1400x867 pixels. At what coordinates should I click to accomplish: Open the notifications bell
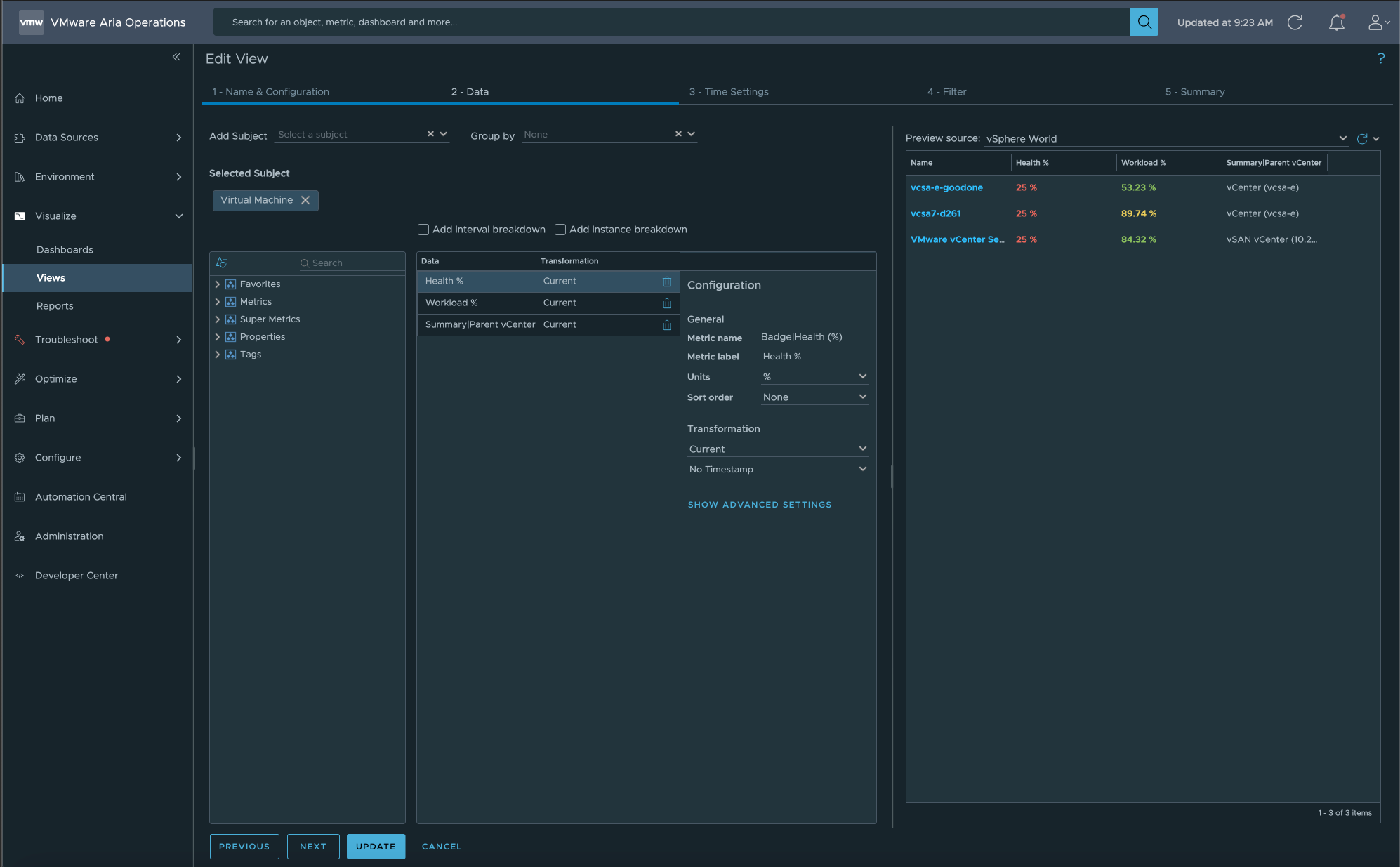coord(1336,22)
